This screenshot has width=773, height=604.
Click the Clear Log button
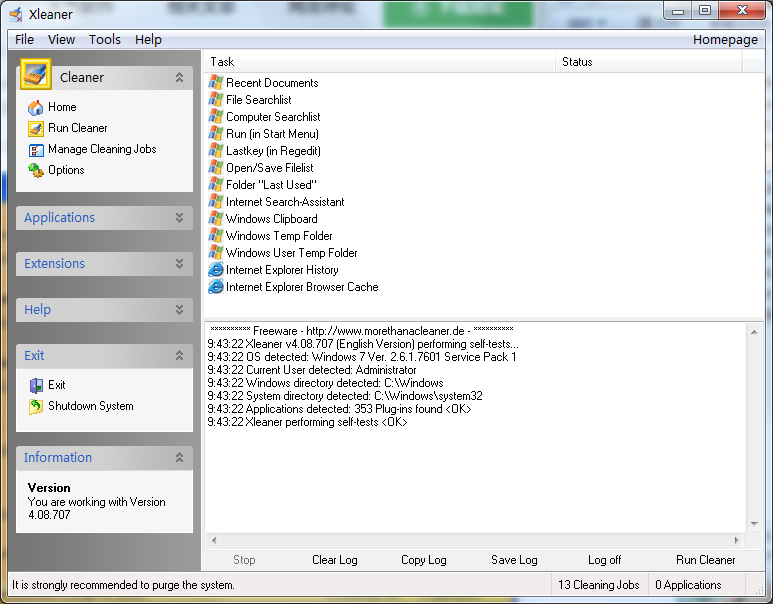[335, 560]
